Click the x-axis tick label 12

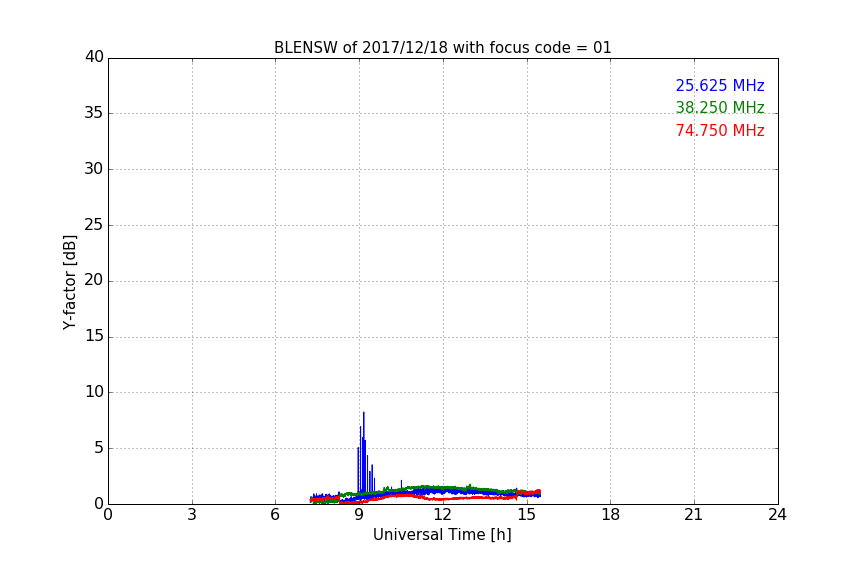click(443, 515)
